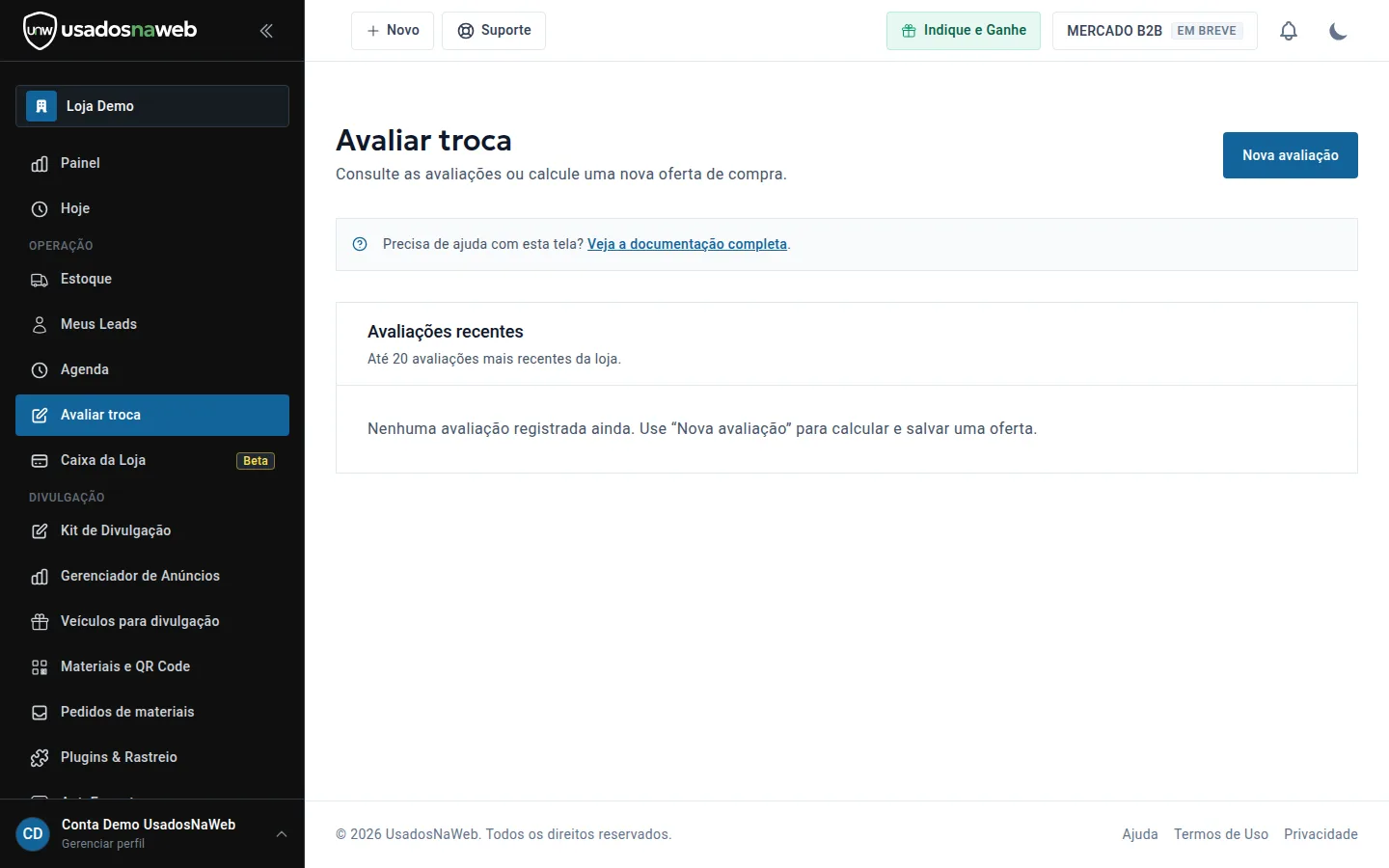Open Termos de Uso footer link
The width and height of the screenshot is (1389, 868).
tap(1221, 834)
